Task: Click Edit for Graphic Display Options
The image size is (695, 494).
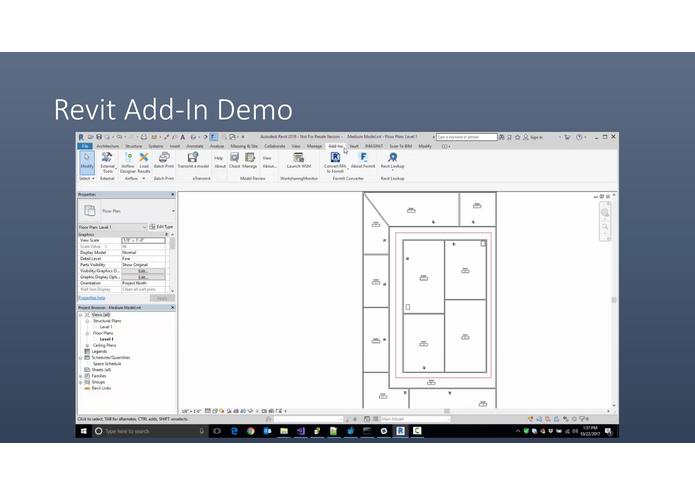Action: pyautogui.click(x=143, y=277)
